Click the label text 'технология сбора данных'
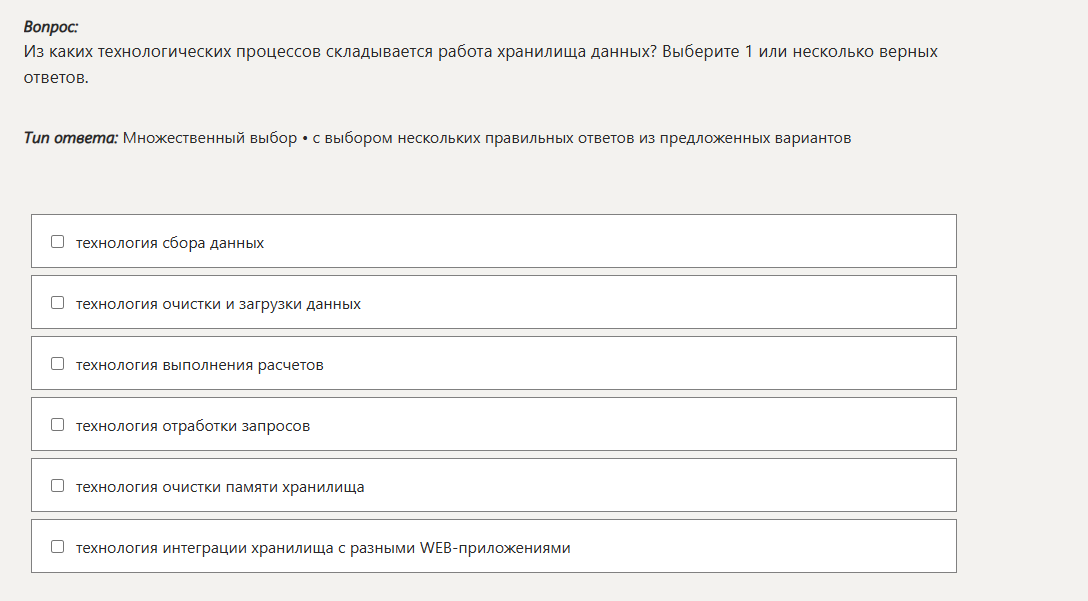The width and height of the screenshot is (1088, 601). pyautogui.click(x=170, y=243)
